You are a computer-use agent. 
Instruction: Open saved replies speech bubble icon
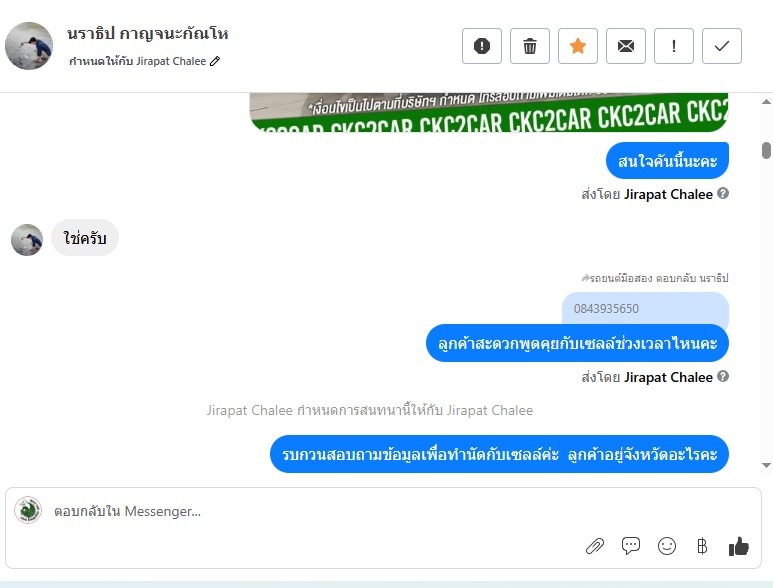tap(631, 546)
